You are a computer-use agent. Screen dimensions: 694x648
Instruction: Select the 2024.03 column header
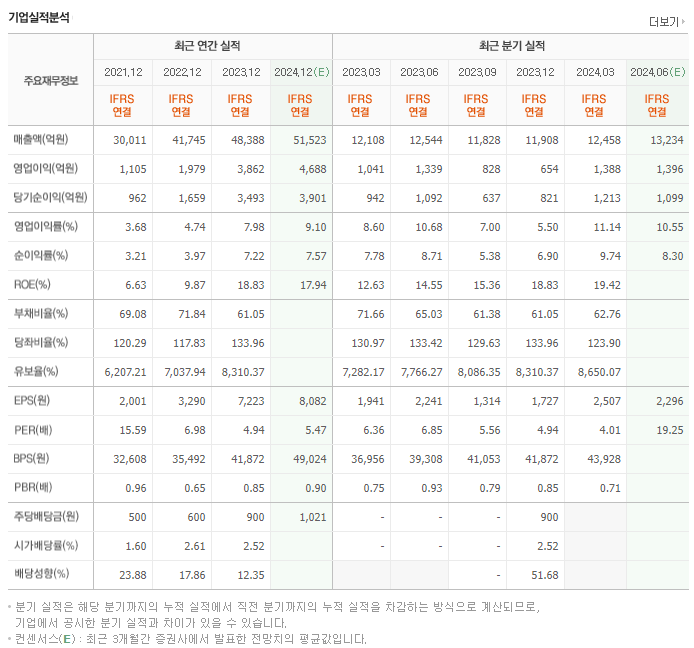click(595, 72)
